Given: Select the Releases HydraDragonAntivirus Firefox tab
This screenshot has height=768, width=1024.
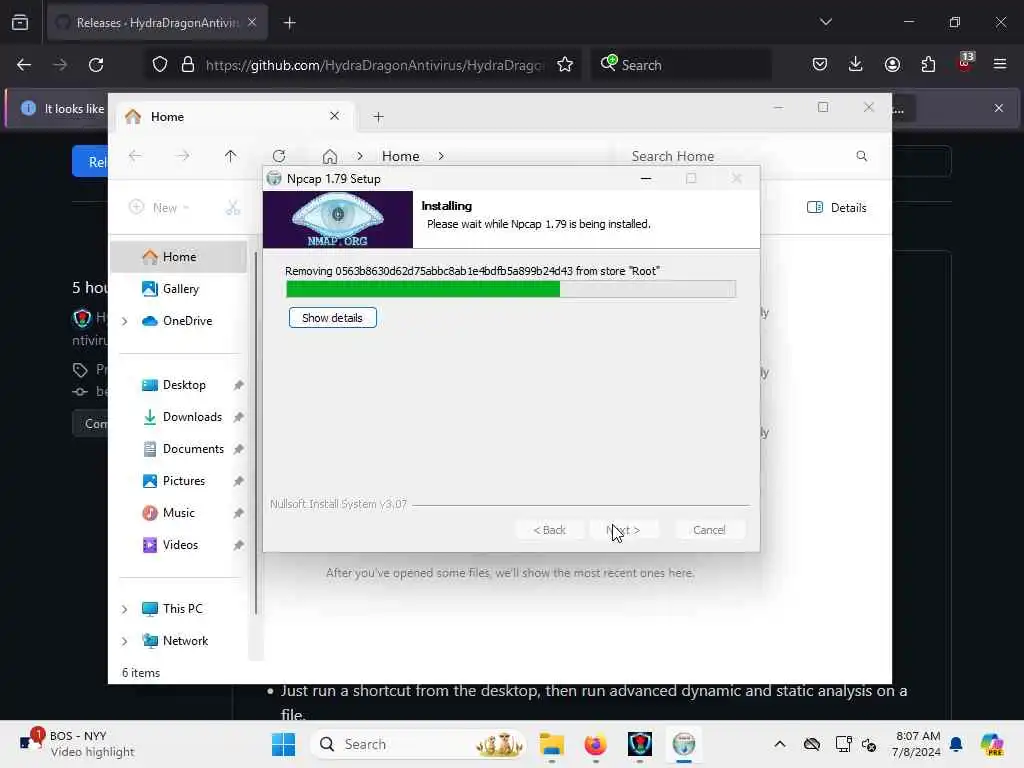Looking at the screenshot, I should [x=157, y=23].
